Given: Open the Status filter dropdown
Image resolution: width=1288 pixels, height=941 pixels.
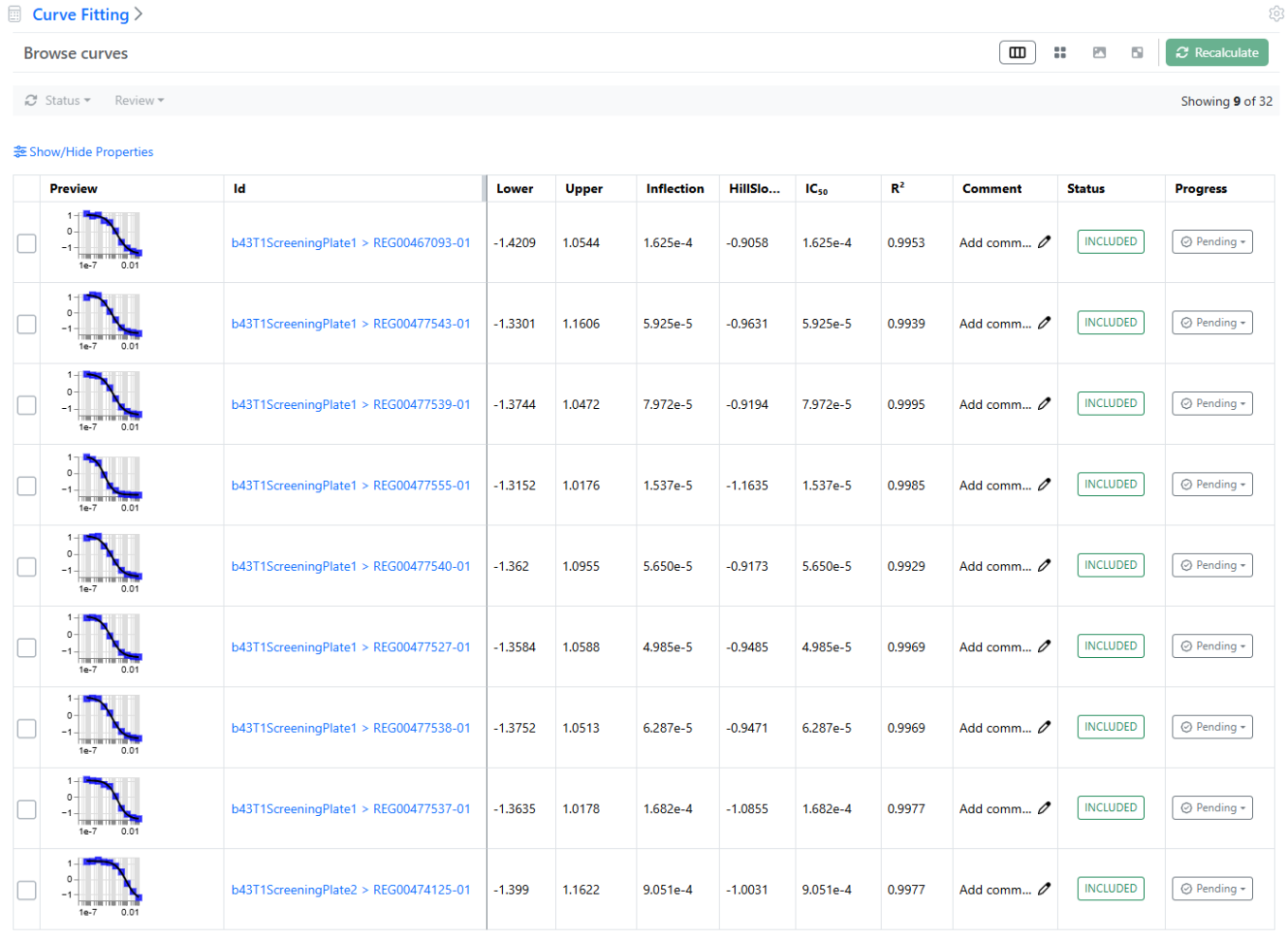Looking at the screenshot, I should point(59,100).
